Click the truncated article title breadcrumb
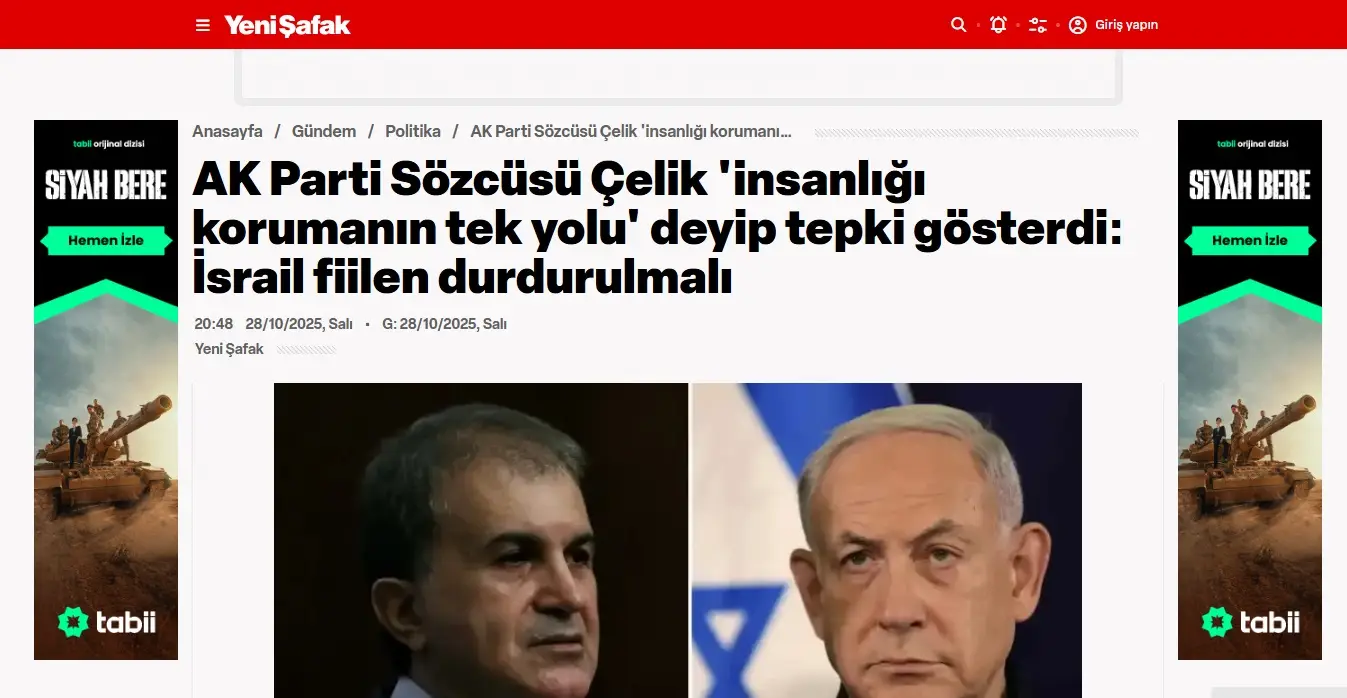Image resolution: width=1347 pixels, height=698 pixels. (631, 132)
